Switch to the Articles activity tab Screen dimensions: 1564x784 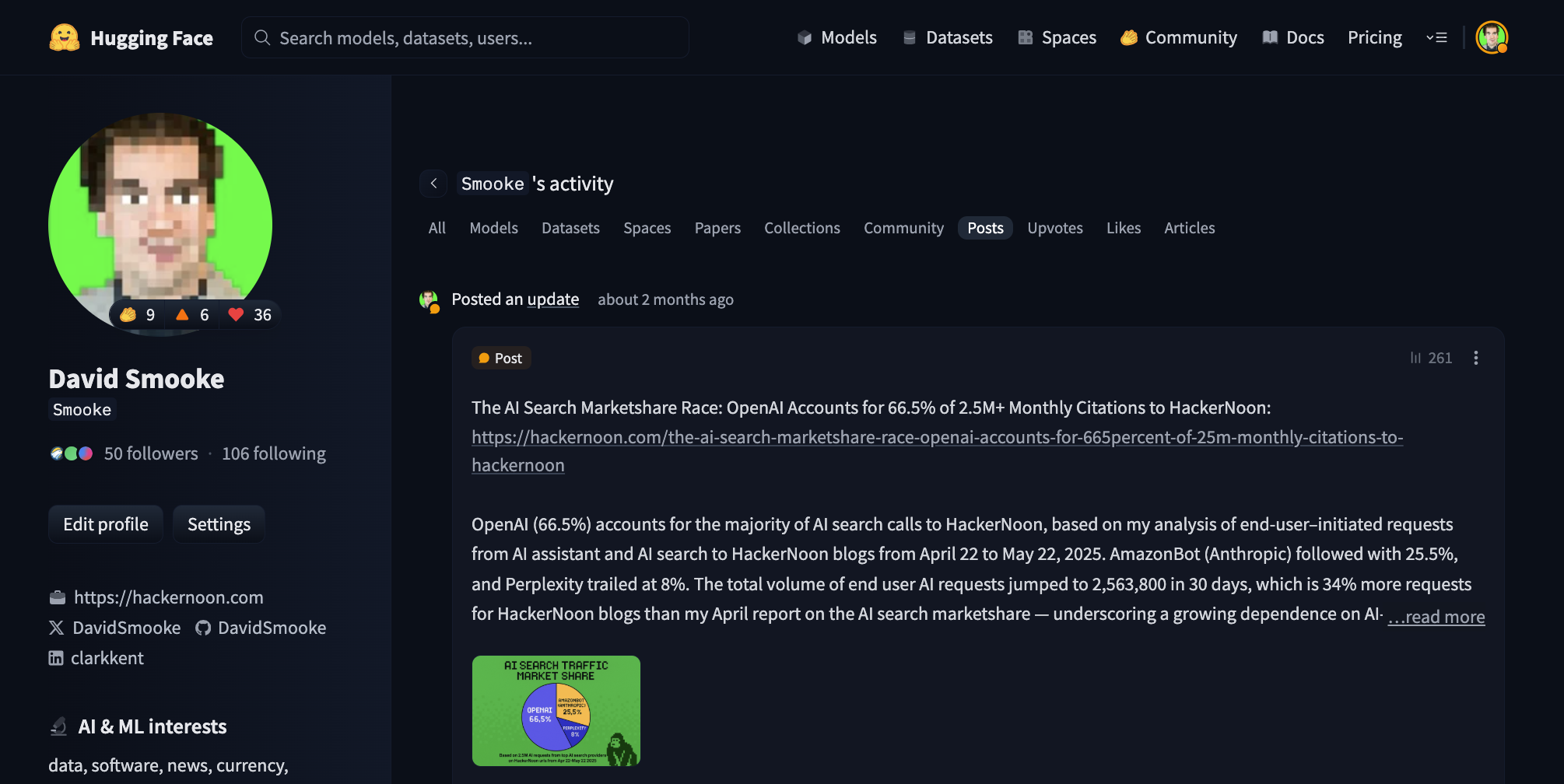click(1190, 228)
